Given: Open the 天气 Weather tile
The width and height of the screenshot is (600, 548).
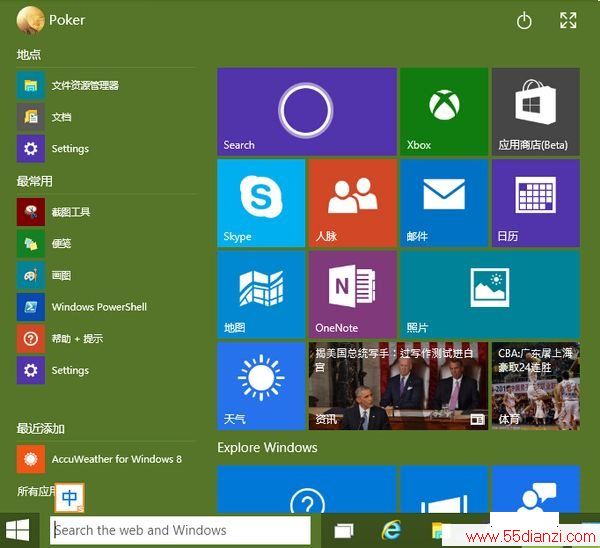Looking at the screenshot, I should click(x=261, y=386).
